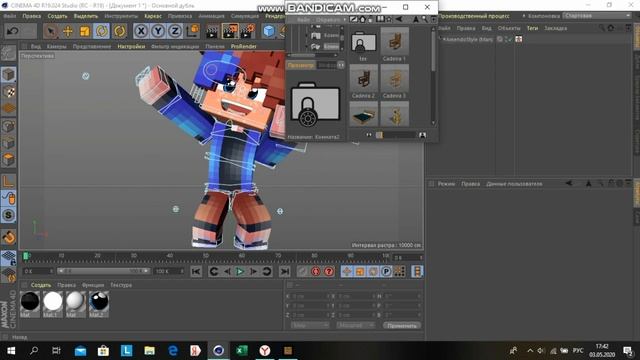The width and height of the screenshot is (640, 360).
Task: Toggle the Y axis lock
Action: coord(158,31)
